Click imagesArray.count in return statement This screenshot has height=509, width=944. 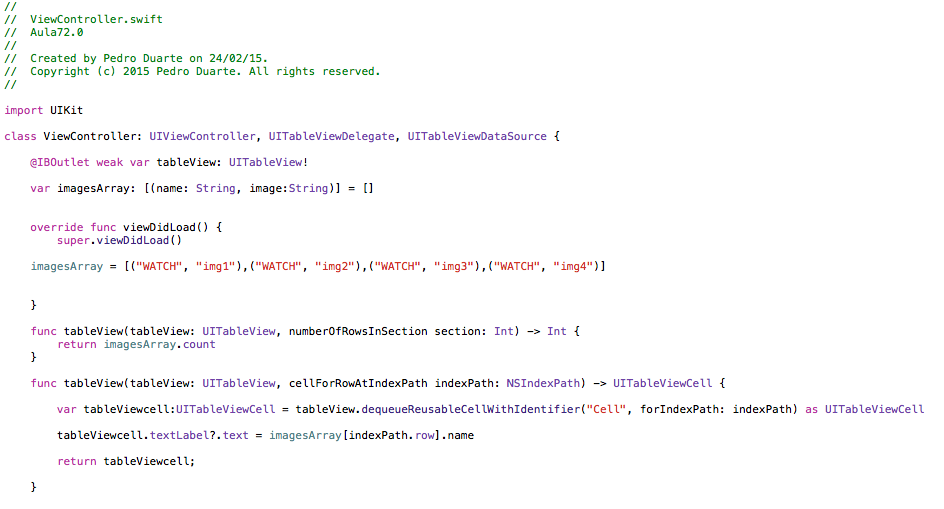click(160, 345)
